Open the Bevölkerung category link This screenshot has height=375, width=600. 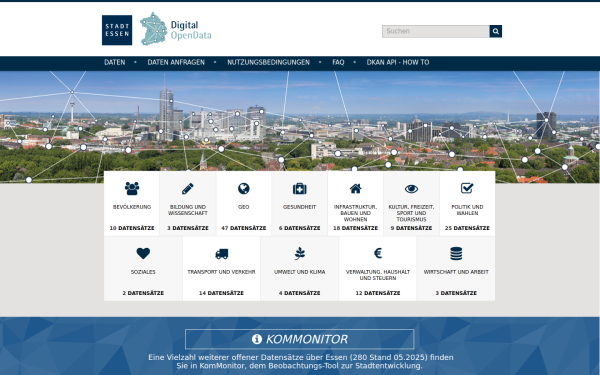tap(132, 207)
